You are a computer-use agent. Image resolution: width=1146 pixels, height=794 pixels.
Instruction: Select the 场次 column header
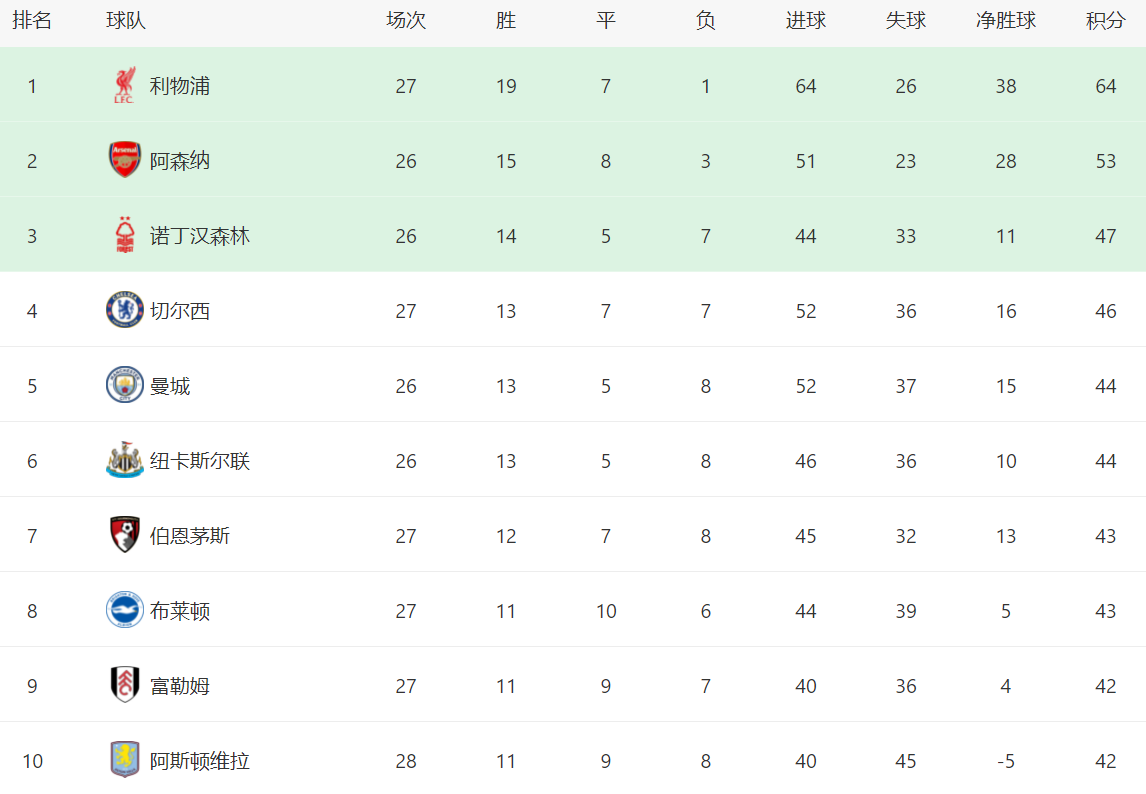point(406,20)
